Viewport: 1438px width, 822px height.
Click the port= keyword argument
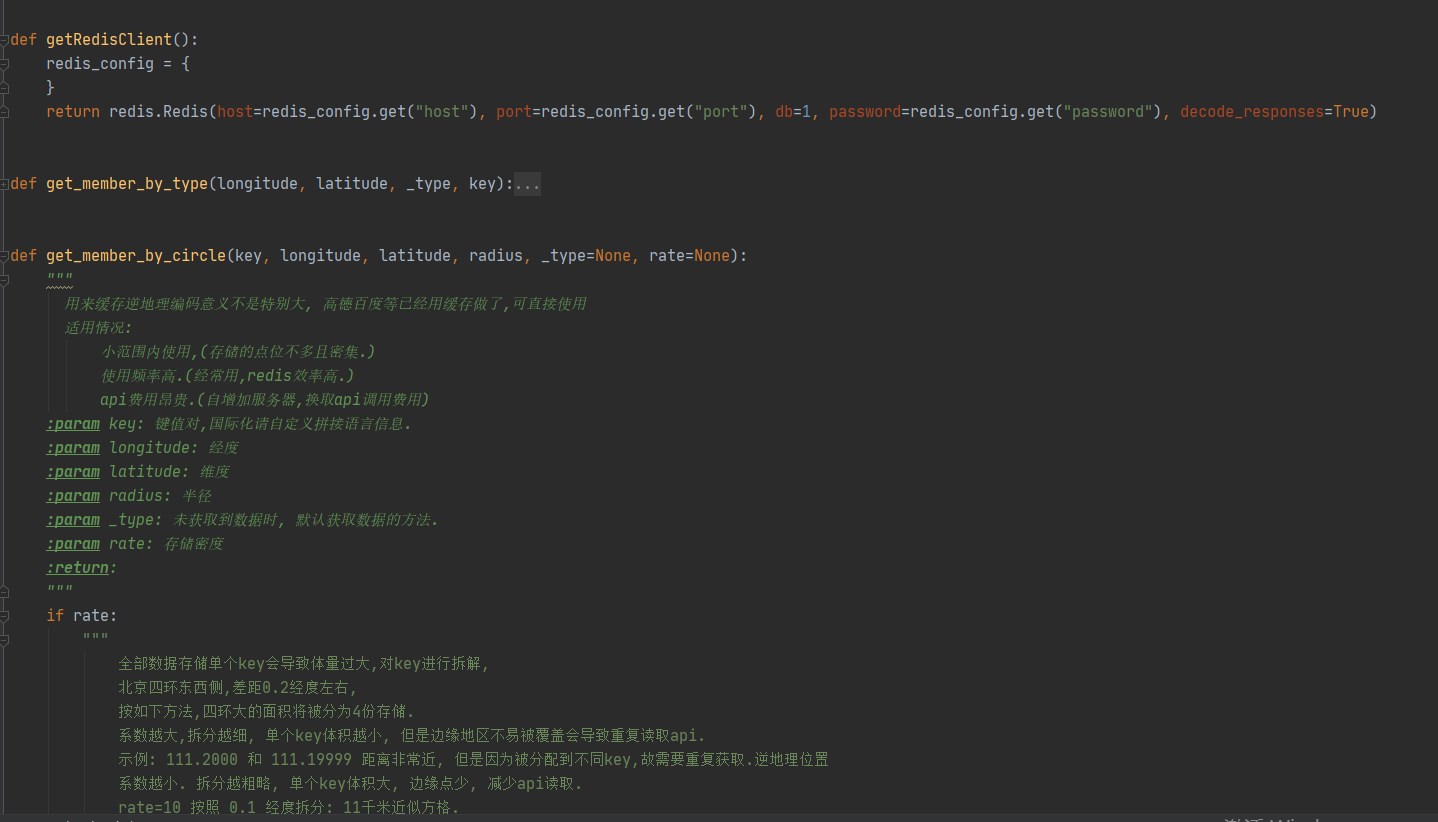pyautogui.click(x=518, y=112)
